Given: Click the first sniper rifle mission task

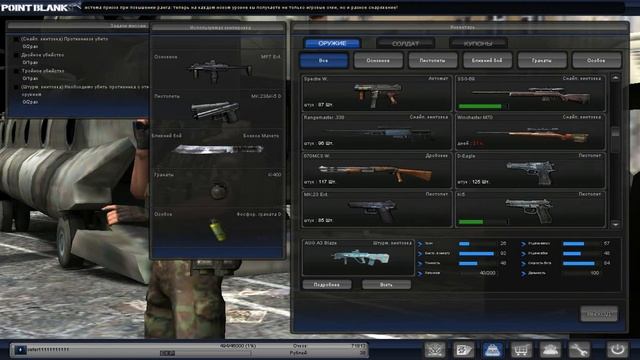Looking at the screenshot, I should tap(64, 39).
